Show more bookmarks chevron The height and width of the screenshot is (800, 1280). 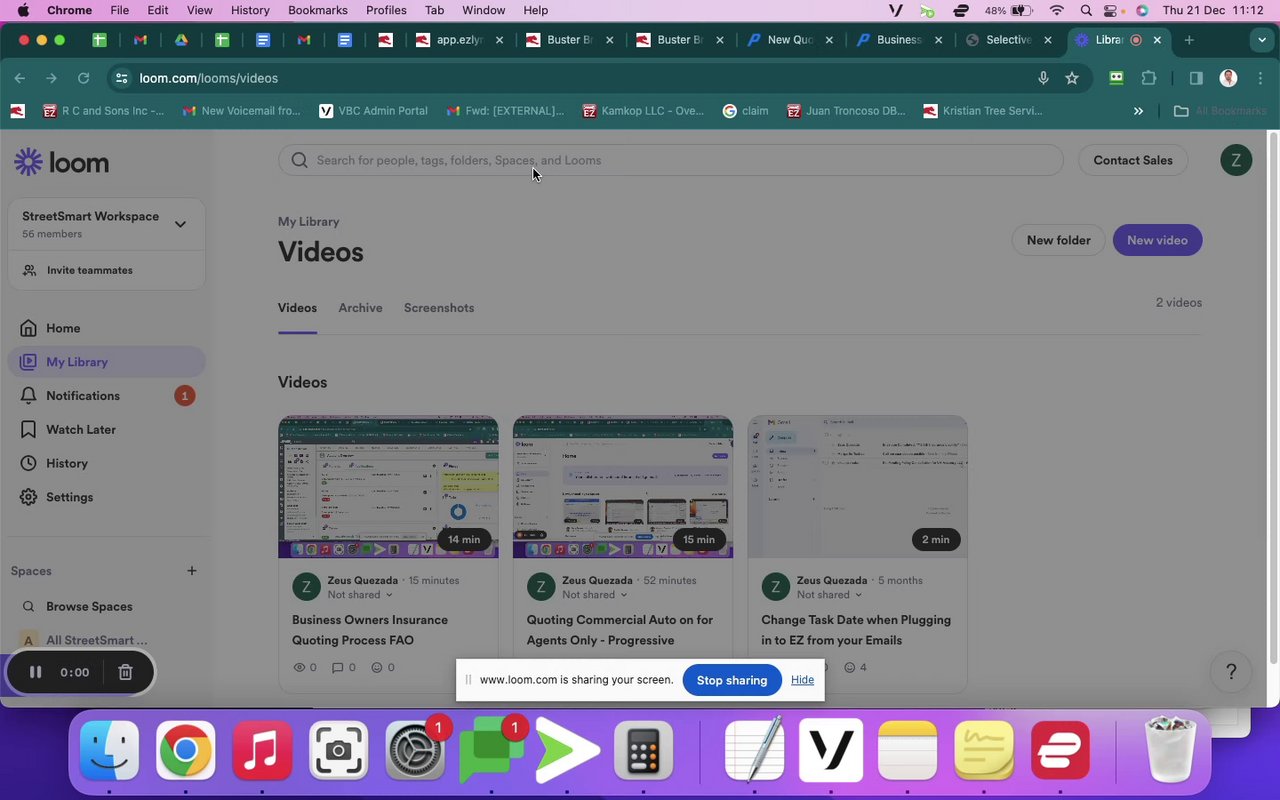(x=1138, y=111)
